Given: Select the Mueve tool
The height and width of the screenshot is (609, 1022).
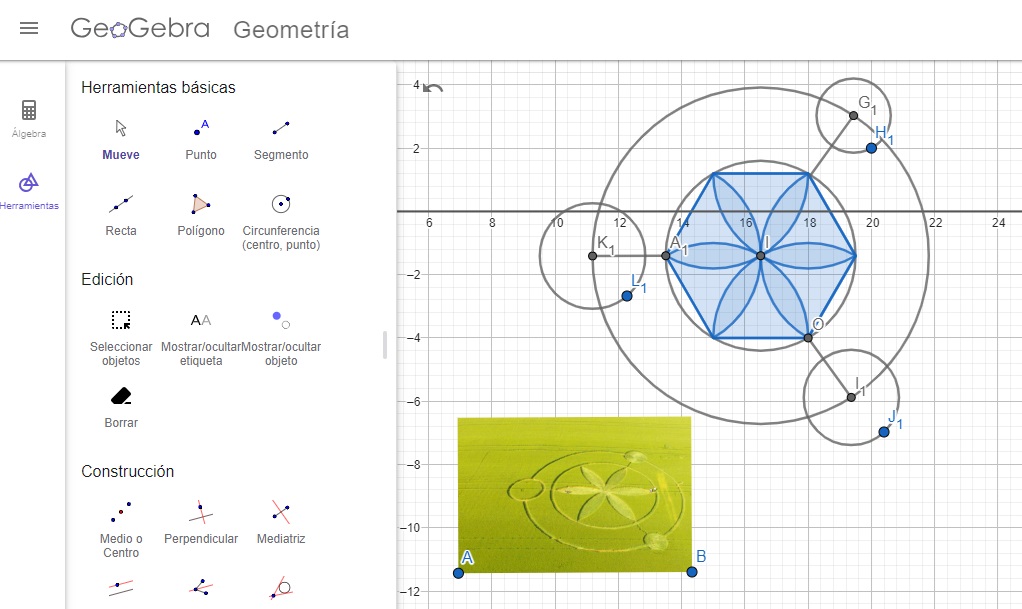Looking at the screenshot, I should pyautogui.click(x=121, y=140).
